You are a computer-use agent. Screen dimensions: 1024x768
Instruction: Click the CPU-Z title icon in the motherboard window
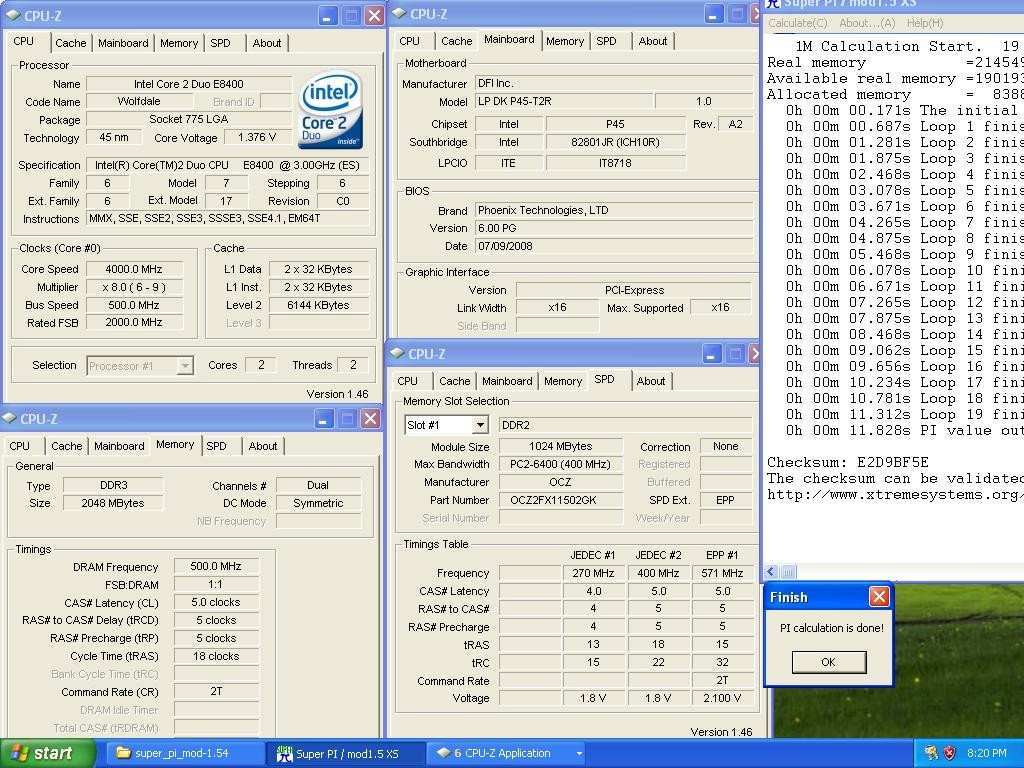[x=399, y=13]
